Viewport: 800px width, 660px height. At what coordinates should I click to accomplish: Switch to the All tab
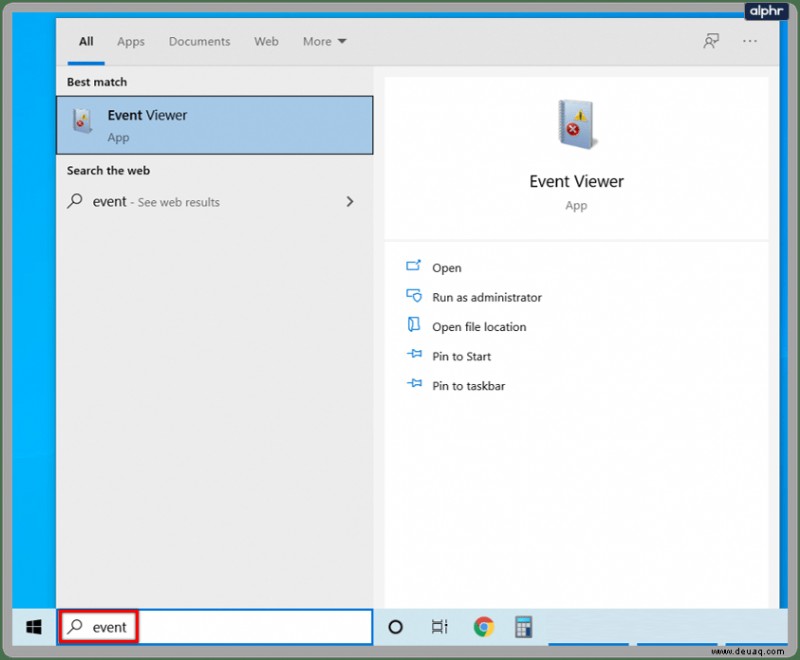[86, 41]
